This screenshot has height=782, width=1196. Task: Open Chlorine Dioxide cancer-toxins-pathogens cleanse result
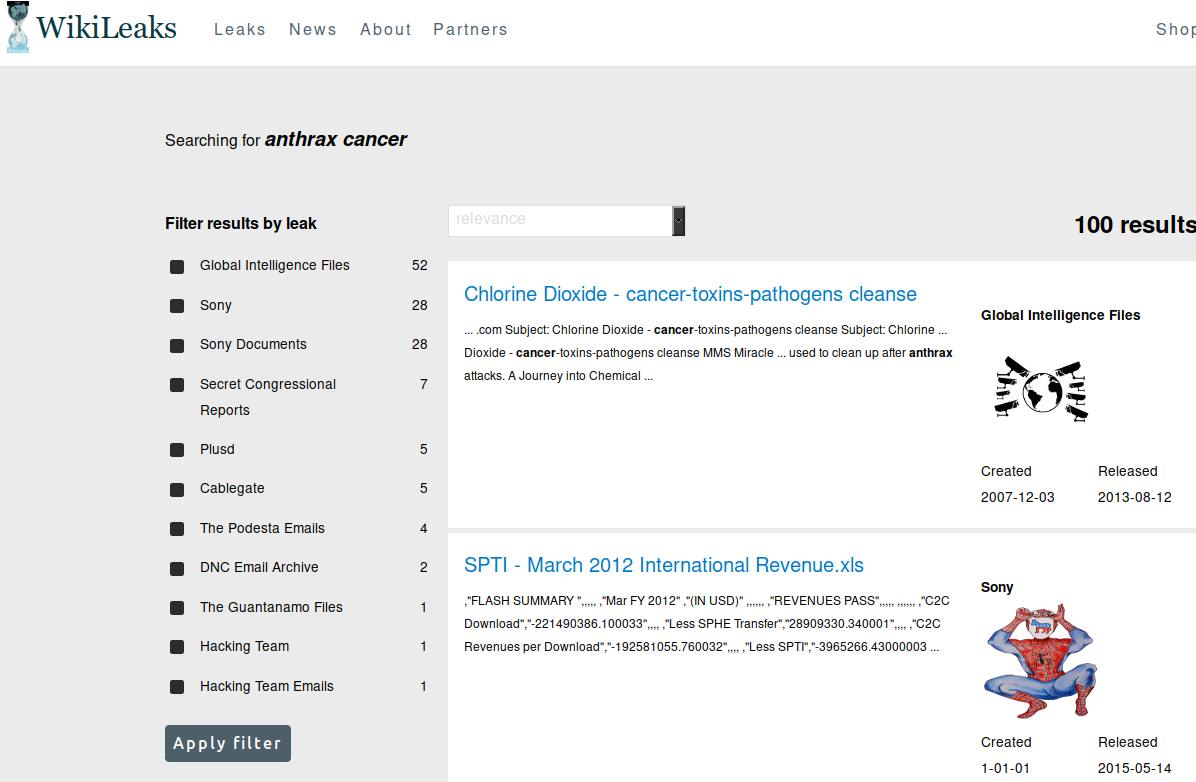(x=690, y=294)
